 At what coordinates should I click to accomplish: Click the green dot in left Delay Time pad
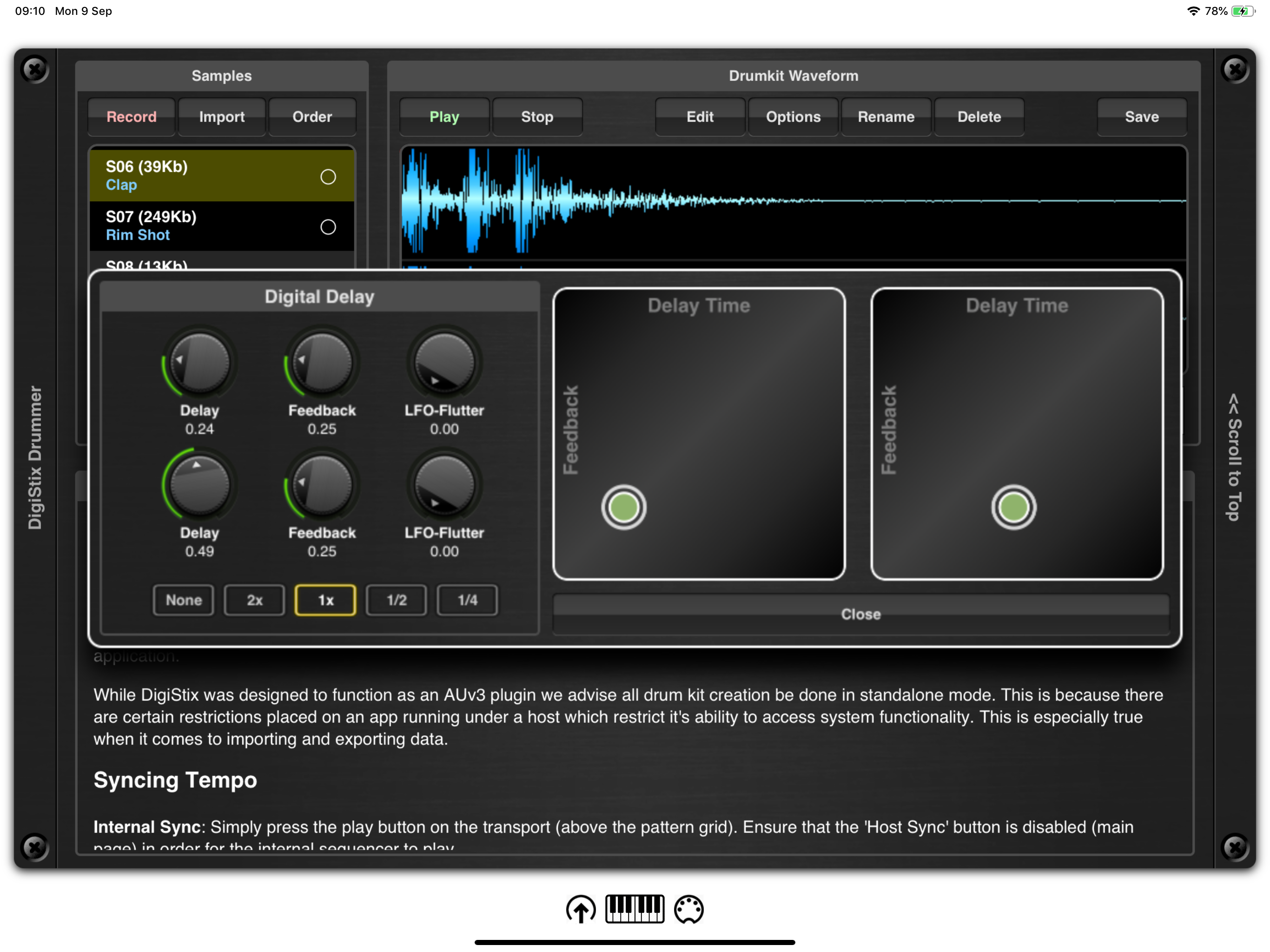(x=623, y=508)
